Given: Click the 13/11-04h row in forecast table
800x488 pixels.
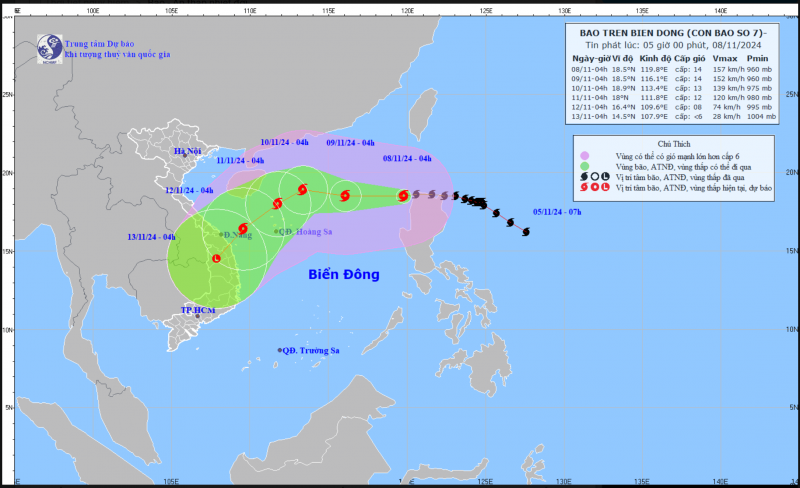Looking at the screenshot, I should coord(673,116).
